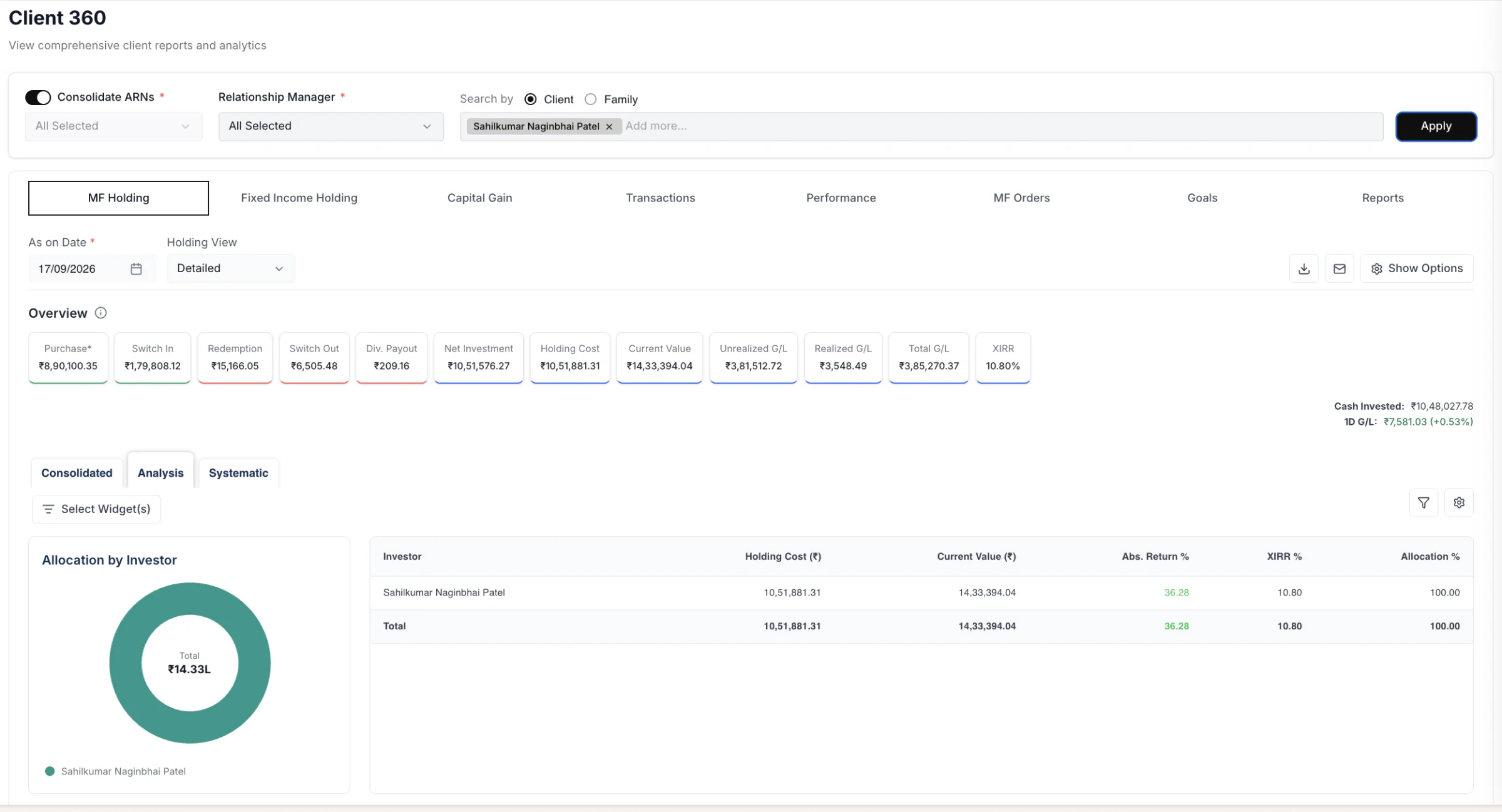
Task: Click the As on Date input field
Action: point(92,268)
